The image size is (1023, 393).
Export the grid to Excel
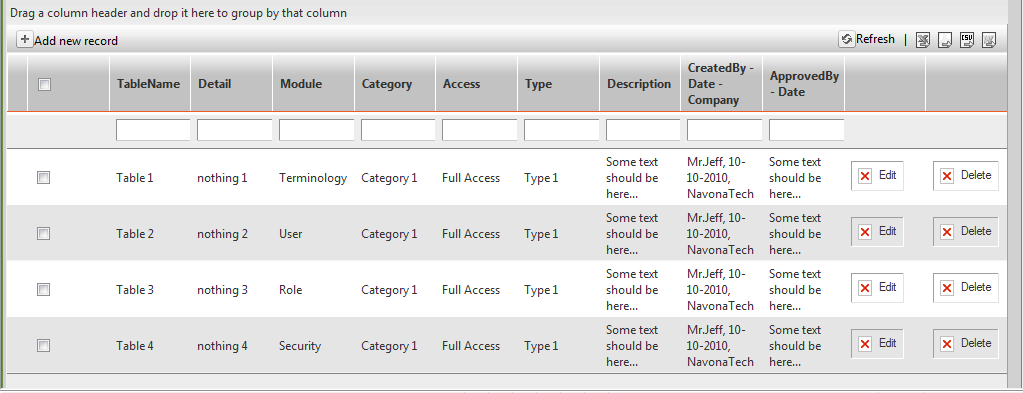(923, 40)
